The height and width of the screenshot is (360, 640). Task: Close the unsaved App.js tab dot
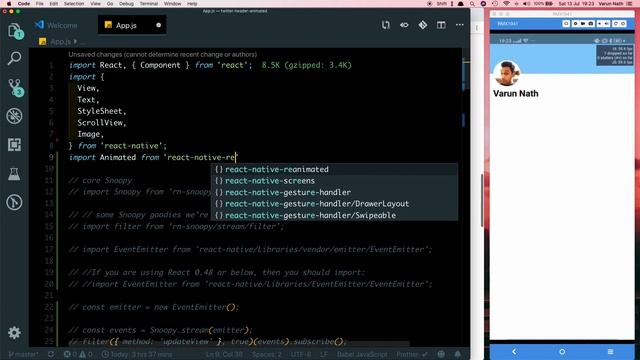(x=158, y=25)
